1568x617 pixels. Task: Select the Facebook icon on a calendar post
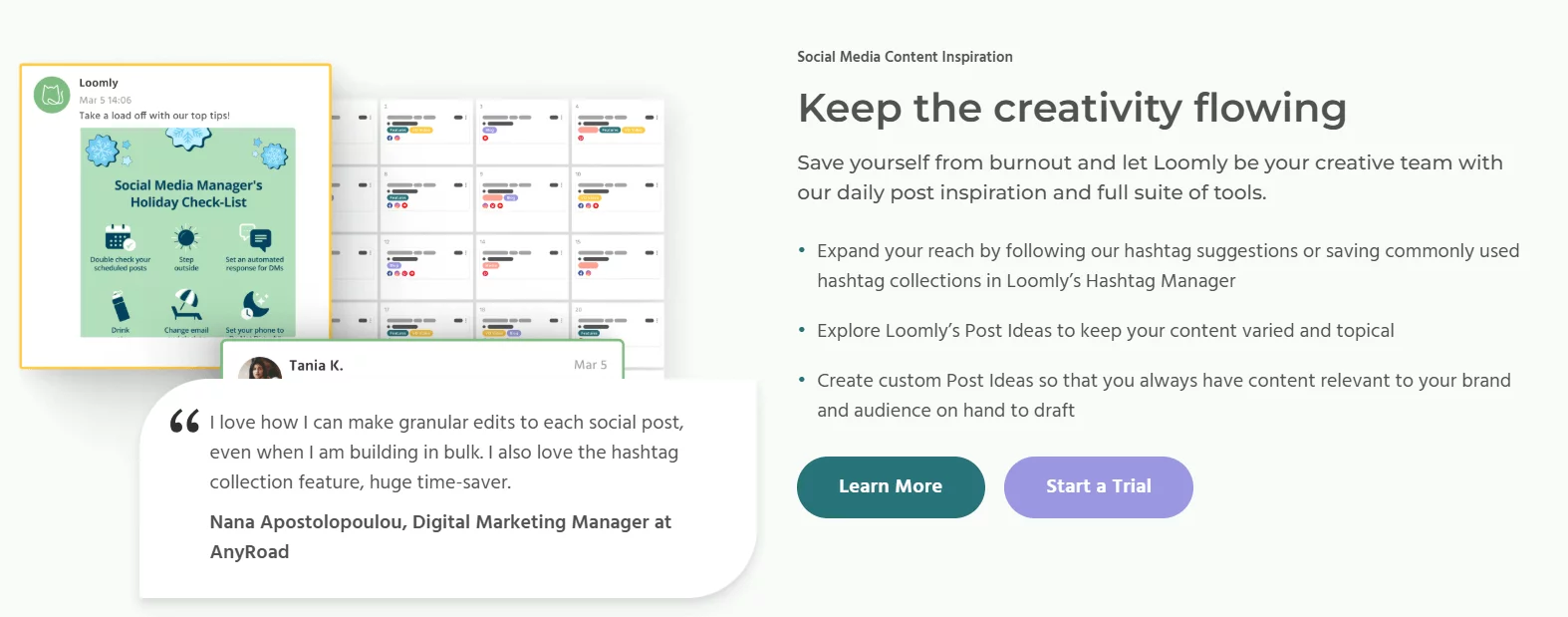click(390, 138)
